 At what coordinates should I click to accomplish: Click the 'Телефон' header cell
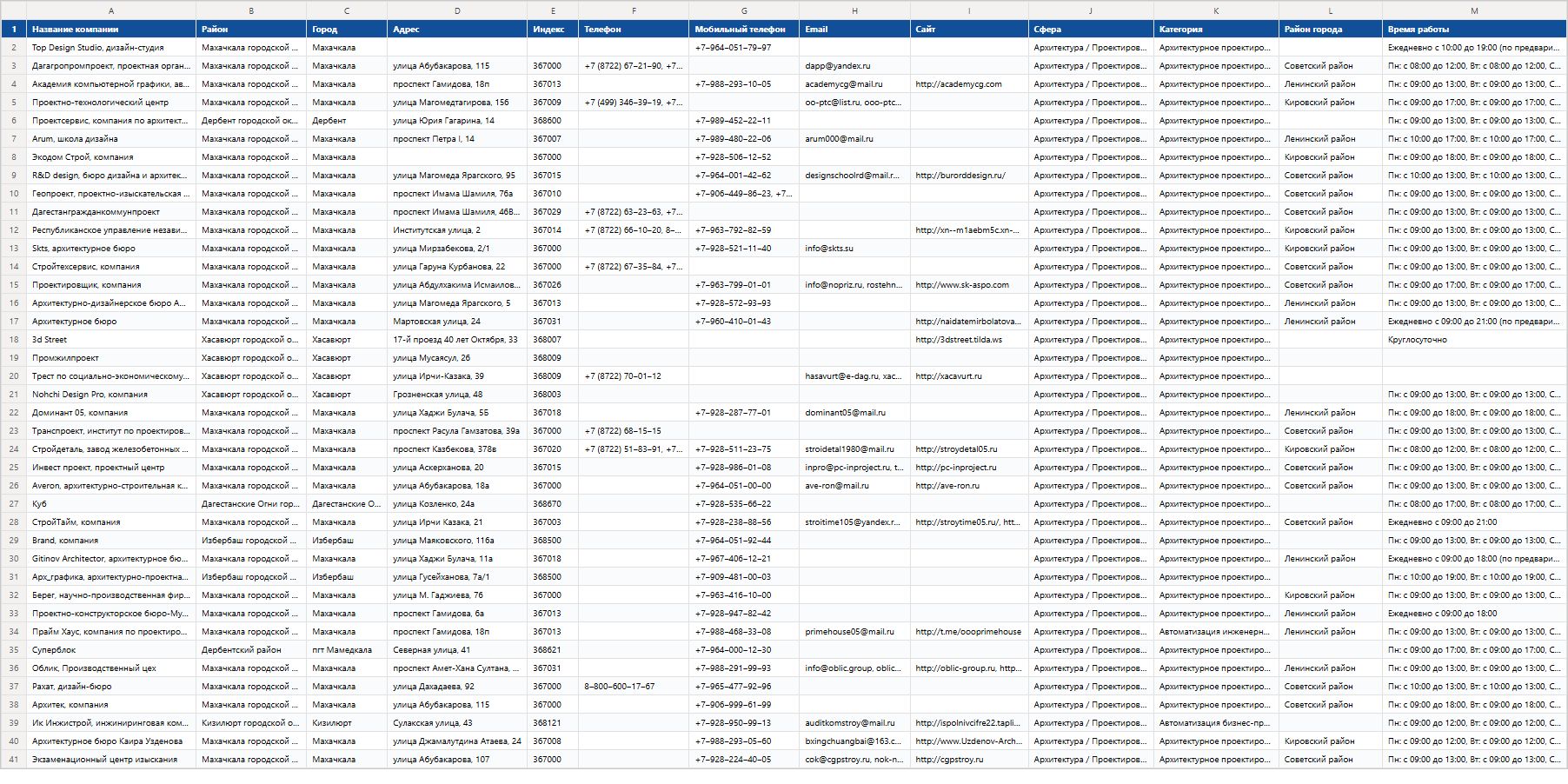(x=634, y=30)
